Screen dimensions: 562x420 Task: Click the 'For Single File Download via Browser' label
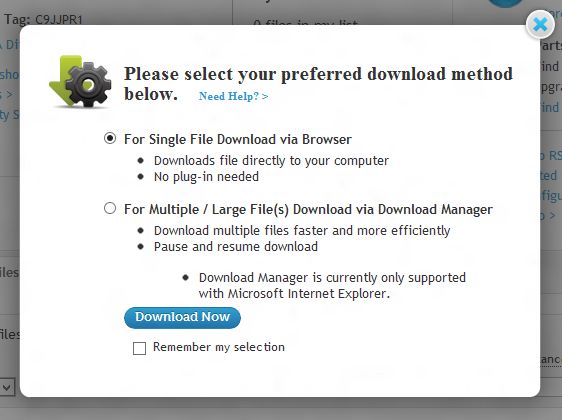click(238, 139)
